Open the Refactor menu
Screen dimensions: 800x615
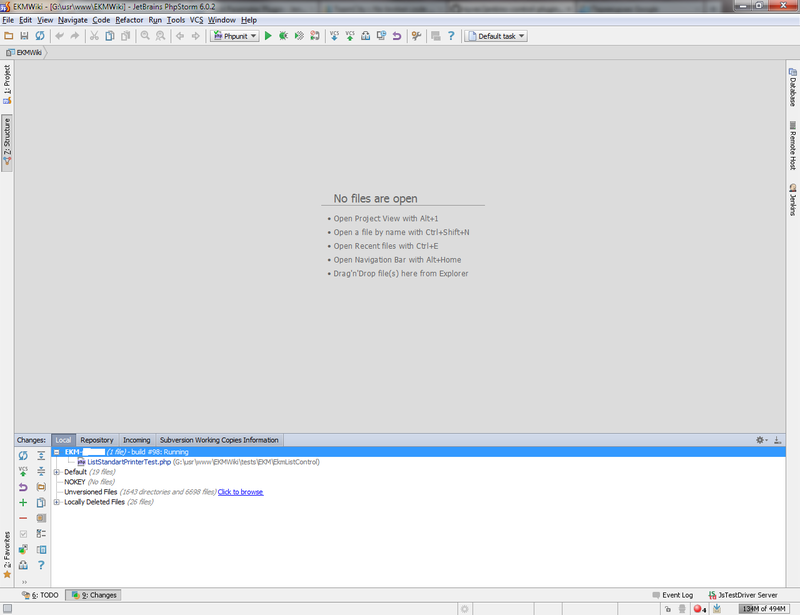pos(129,20)
